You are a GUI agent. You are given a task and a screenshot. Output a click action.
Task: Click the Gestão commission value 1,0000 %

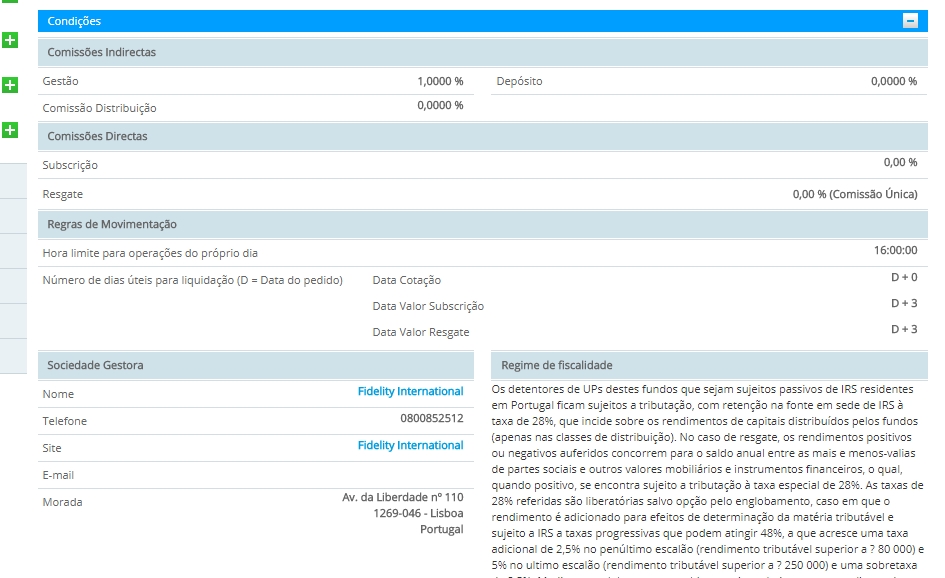click(x=440, y=81)
